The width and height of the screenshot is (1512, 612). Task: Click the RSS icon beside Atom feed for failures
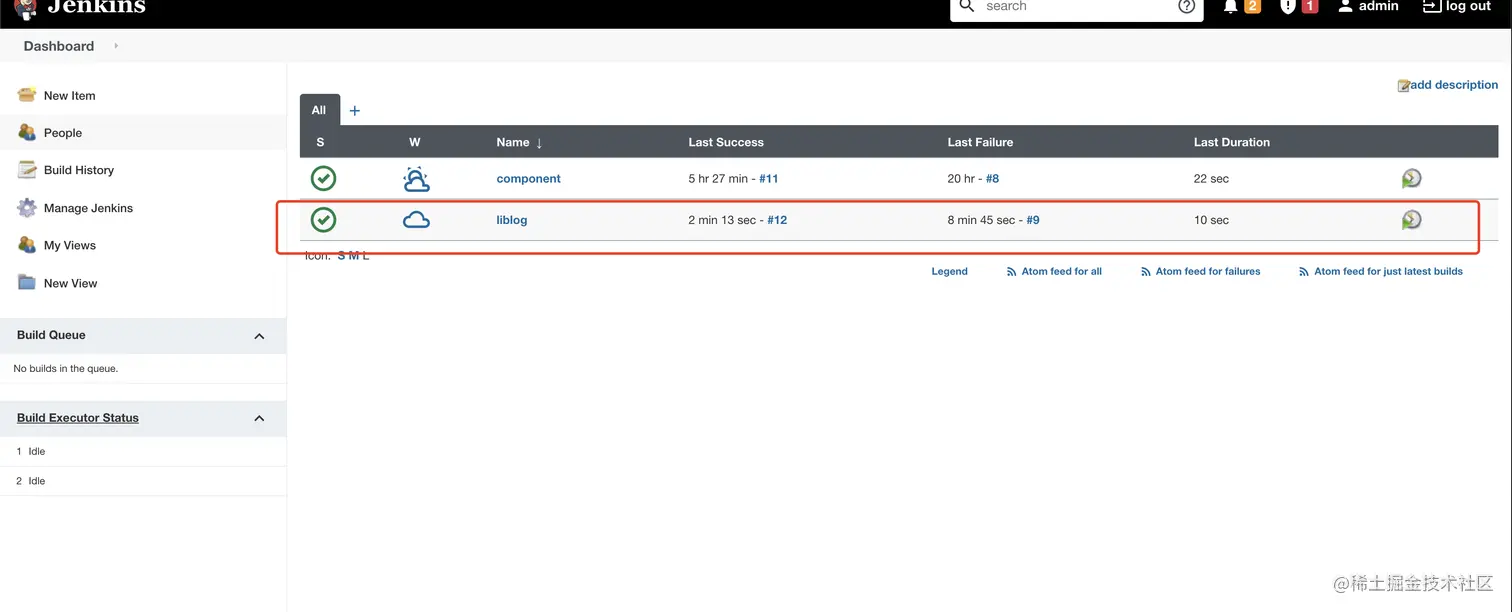point(1146,271)
